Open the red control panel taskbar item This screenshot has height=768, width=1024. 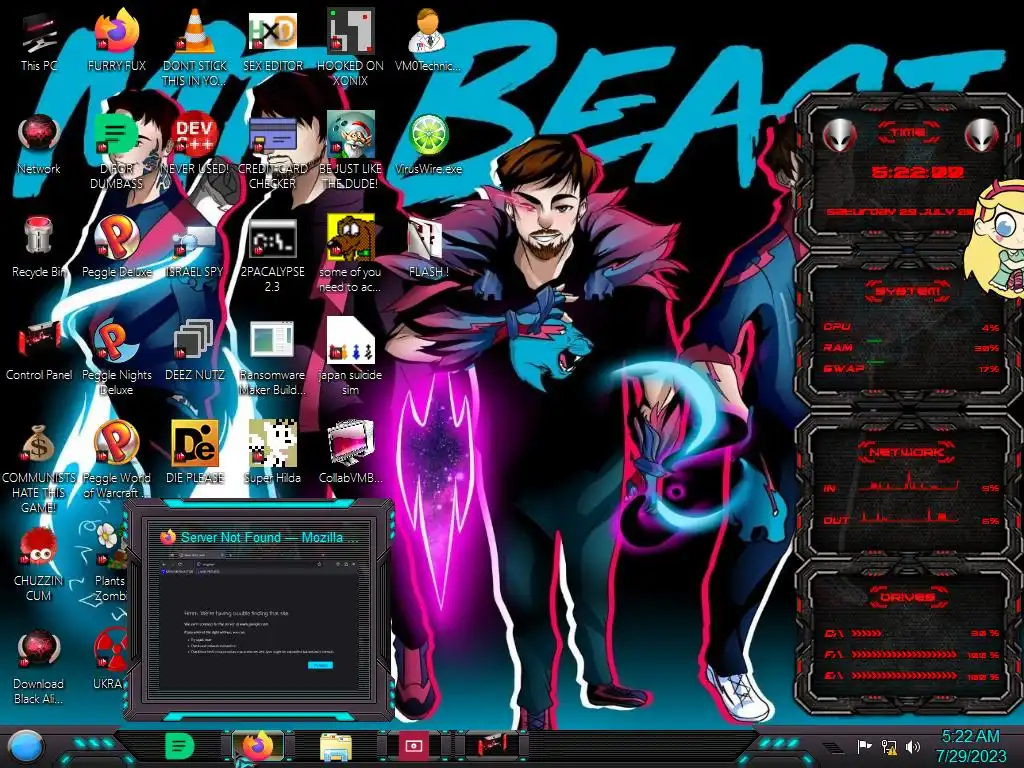491,746
